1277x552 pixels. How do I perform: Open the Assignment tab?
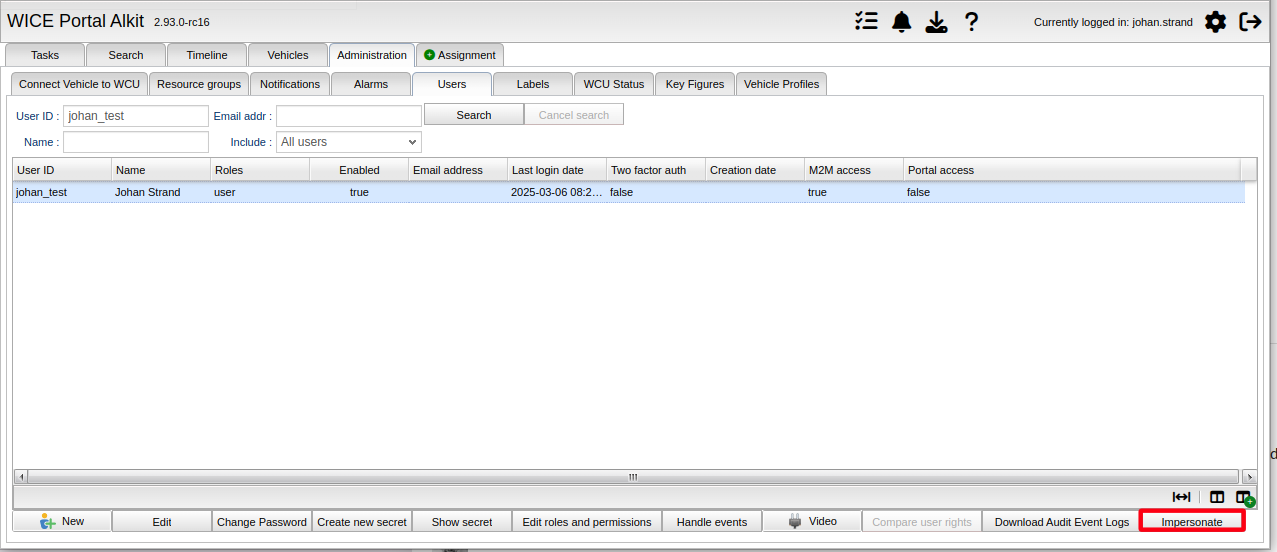[x=460, y=55]
